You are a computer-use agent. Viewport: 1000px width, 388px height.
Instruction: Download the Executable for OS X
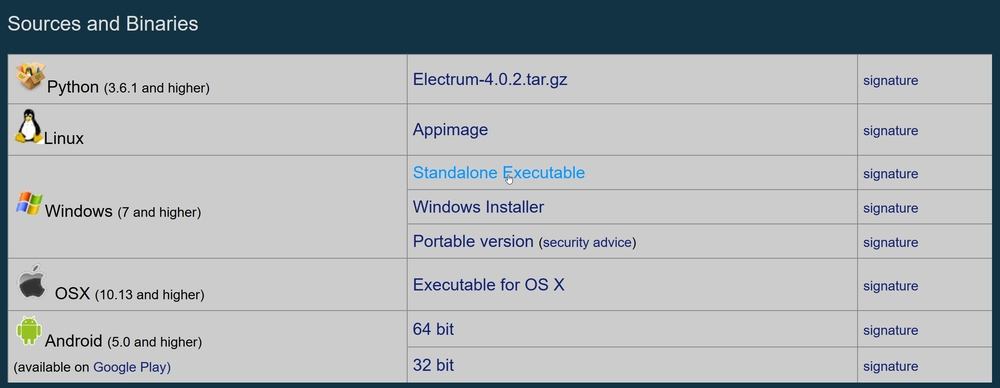[x=489, y=285]
